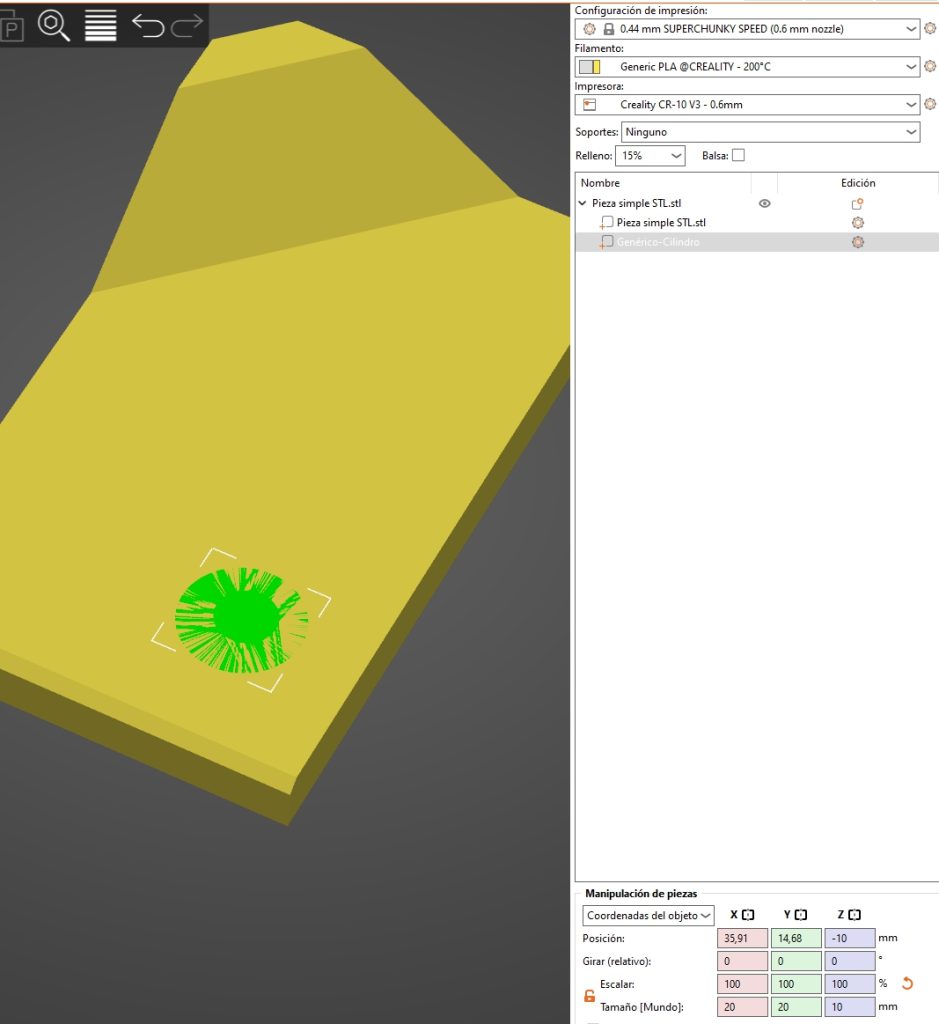Open print settings gear beside SUPERCHUNKY preset
Screen dimensions: 939x1024
tap(930, 29)
